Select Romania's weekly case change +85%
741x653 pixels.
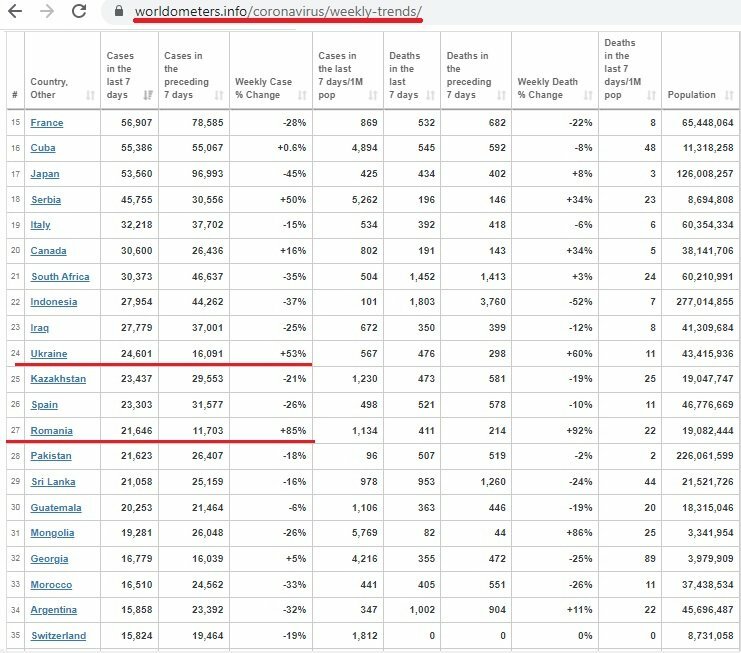[293, 431]
